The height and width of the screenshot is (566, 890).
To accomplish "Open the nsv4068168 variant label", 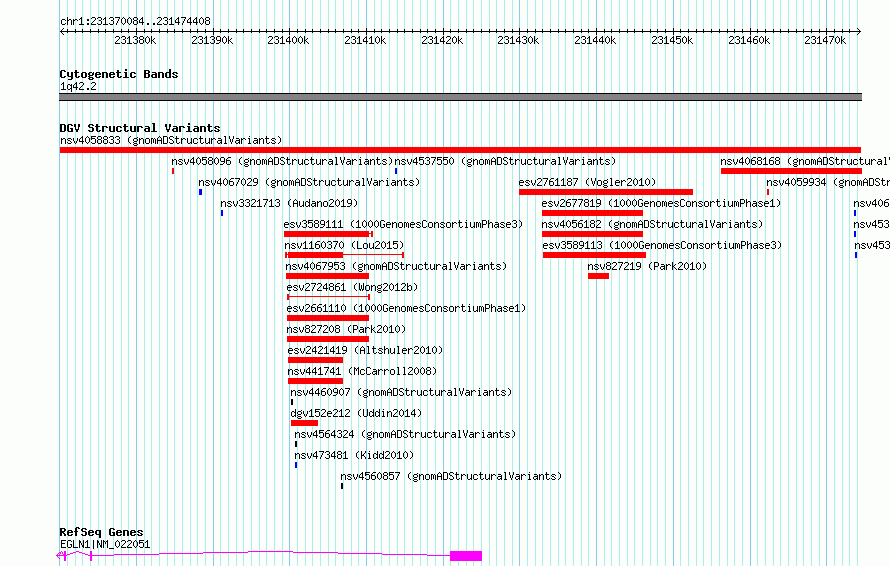I will pos(805,161).
